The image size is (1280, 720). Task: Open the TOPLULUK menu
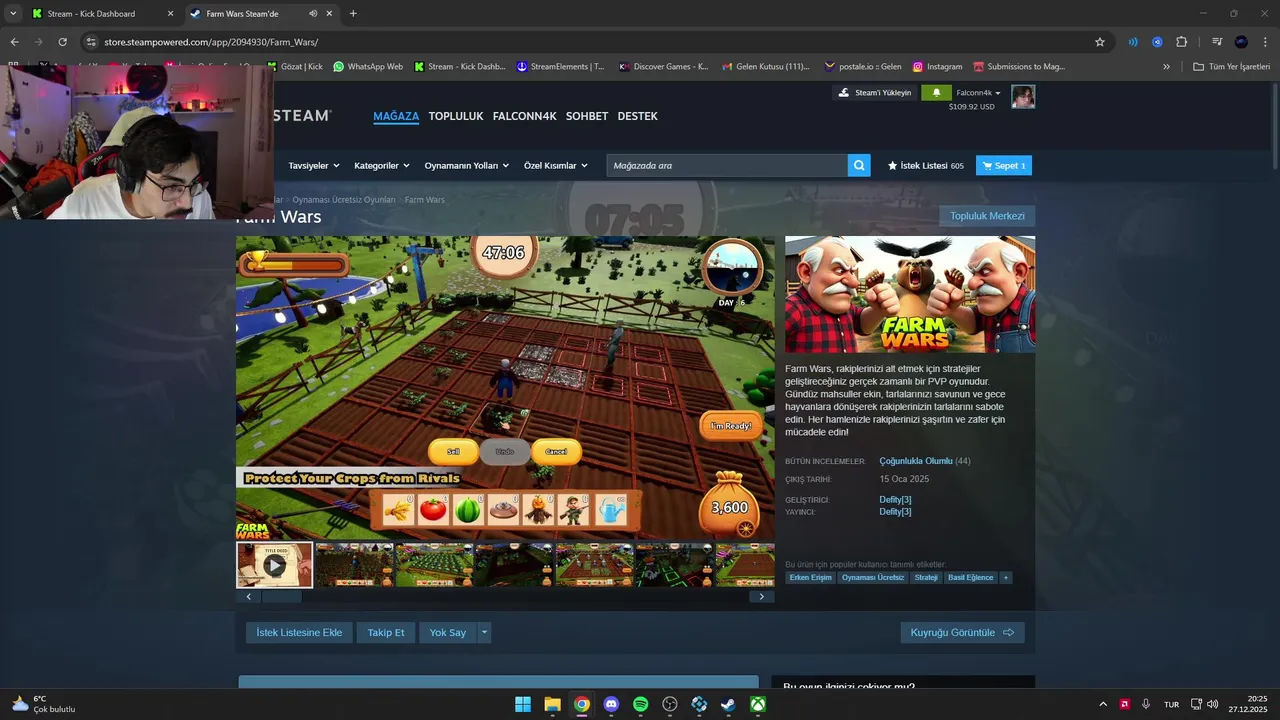(x=456, y=116)
